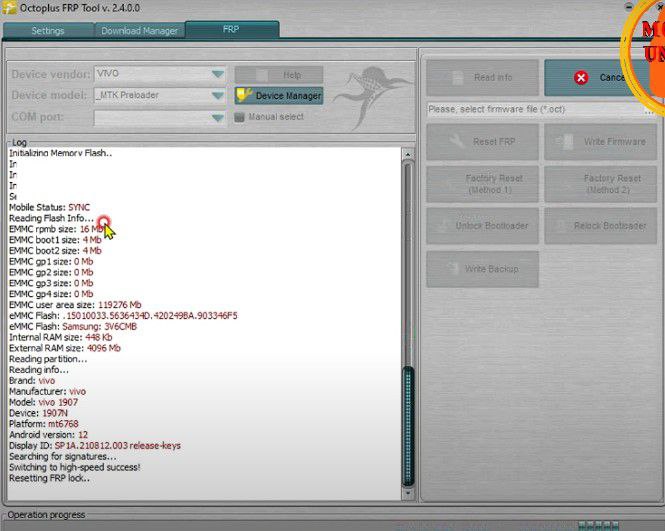Click the Write Backup button
Screen dimensions: 665x531
(x=482, y=269)
